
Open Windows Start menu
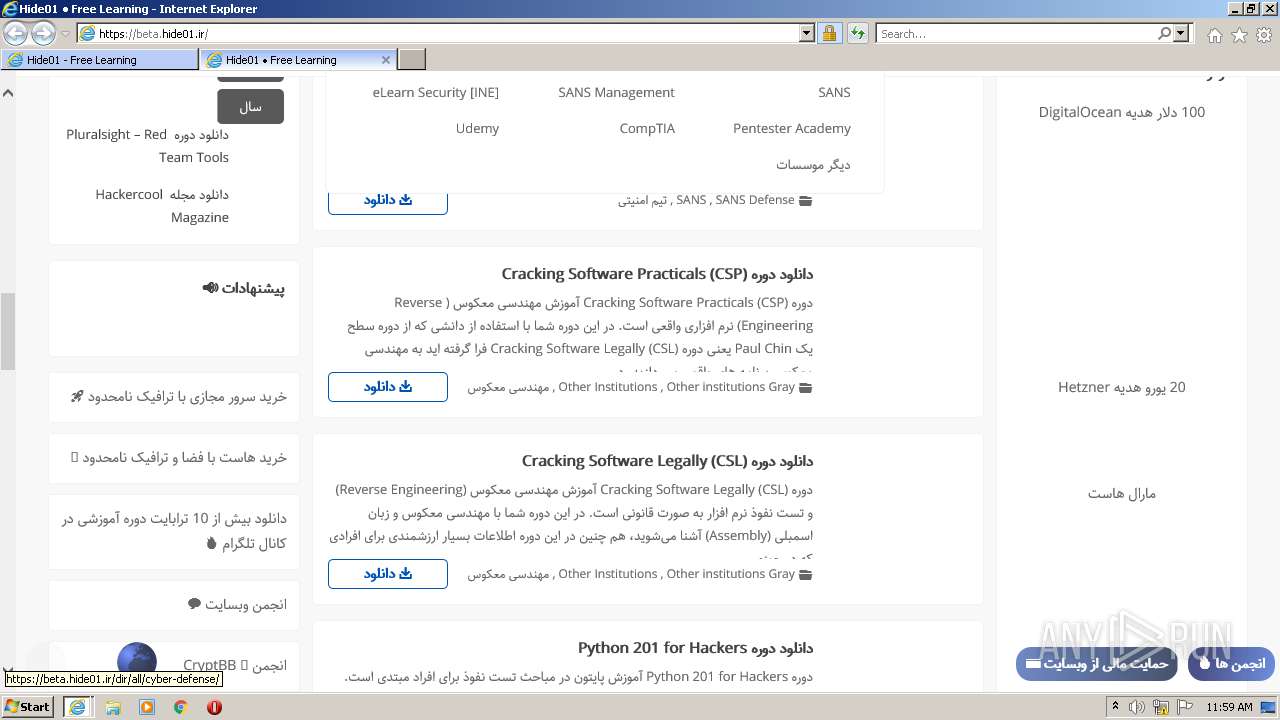coord(28,707)
